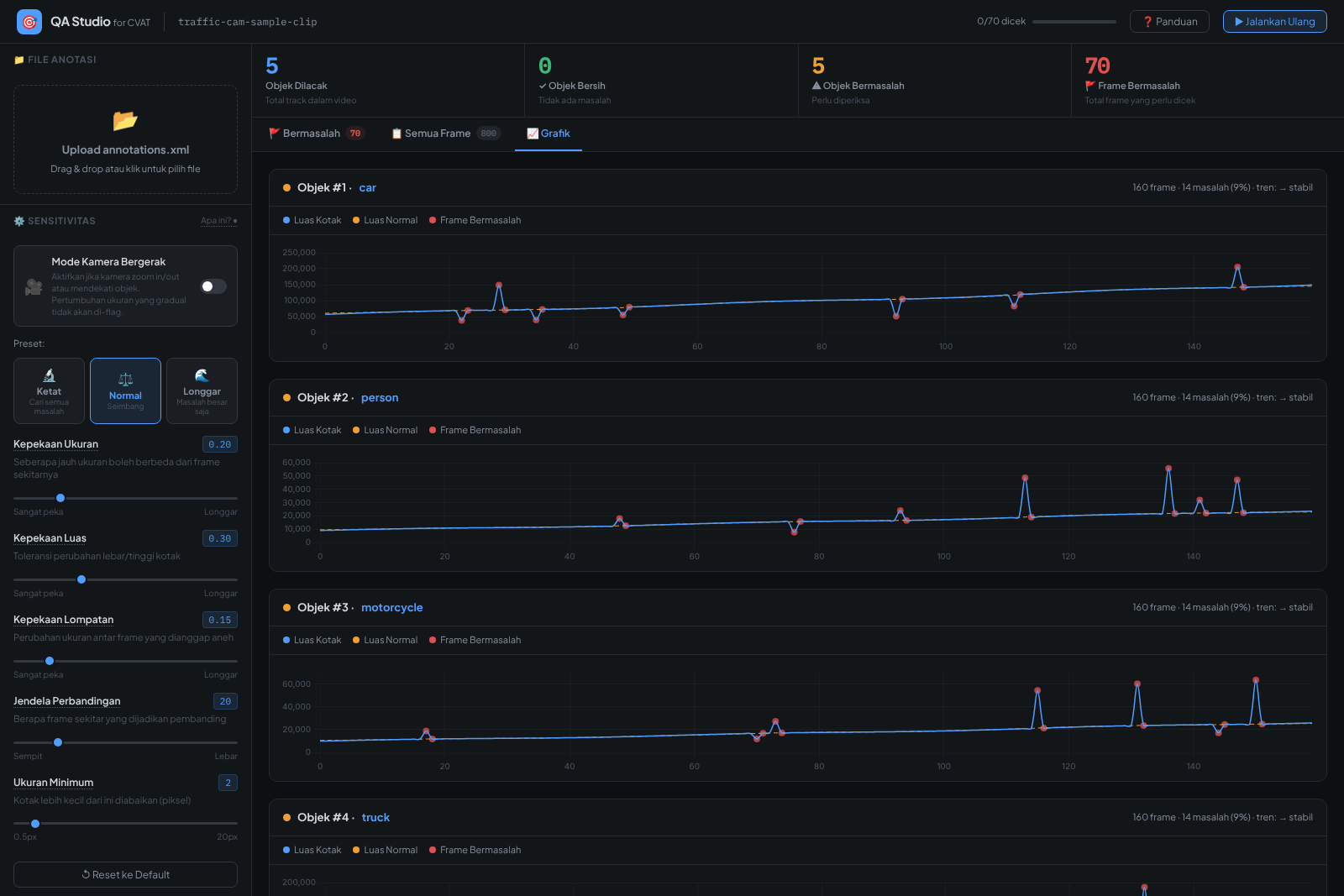
Task: Click the QA Studio target logo
Action: (29, 22)
